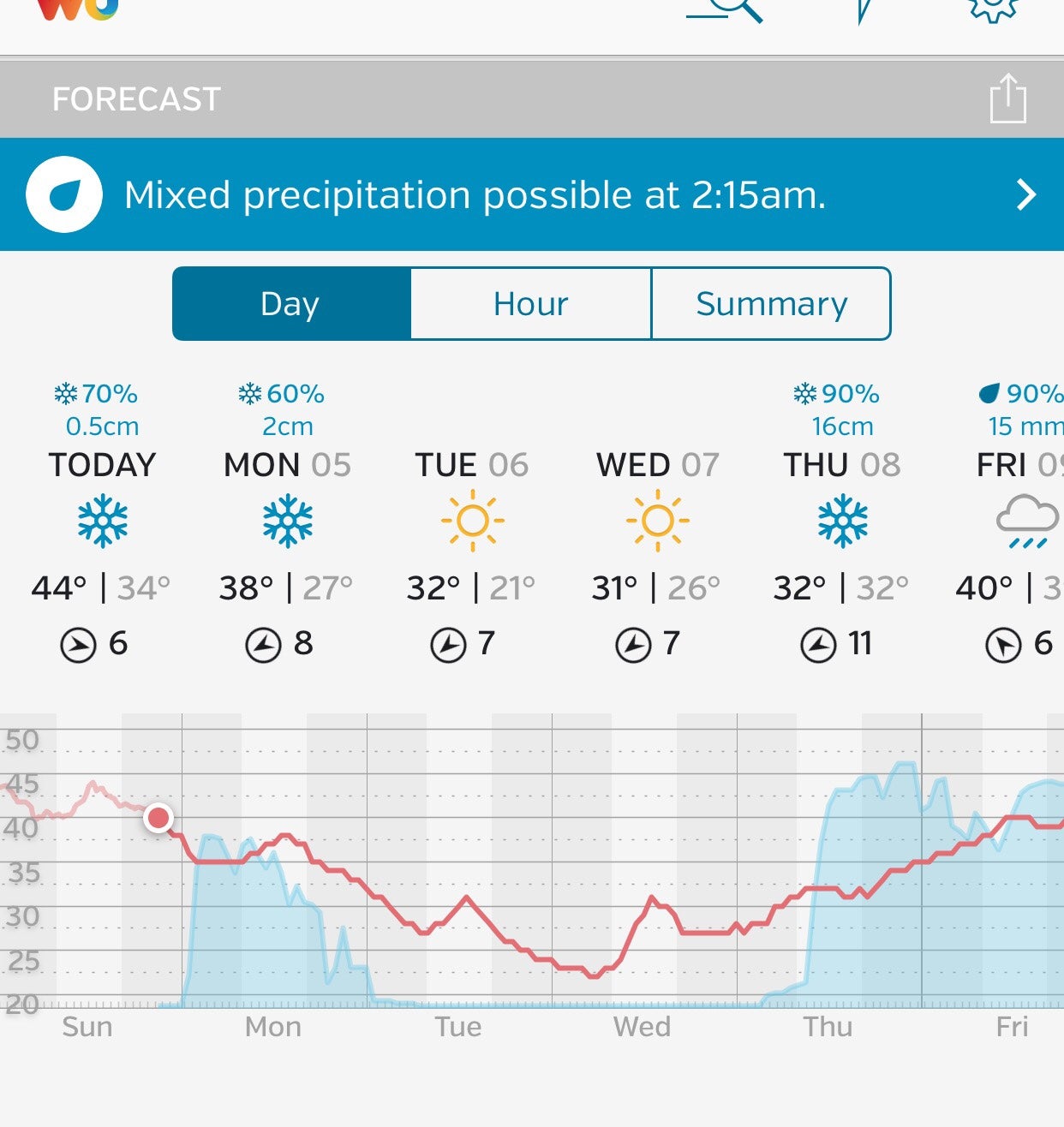1064x1127 pixels.
Task: Tap the share icon in Forecast header
Action: coord(1007,99)
